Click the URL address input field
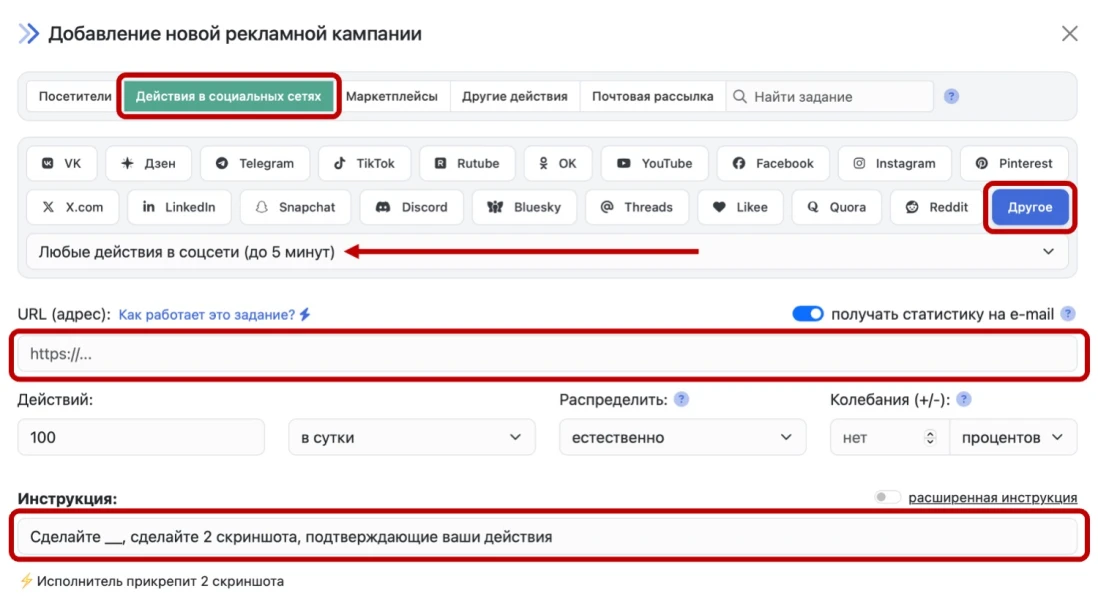 click(546, 354)
